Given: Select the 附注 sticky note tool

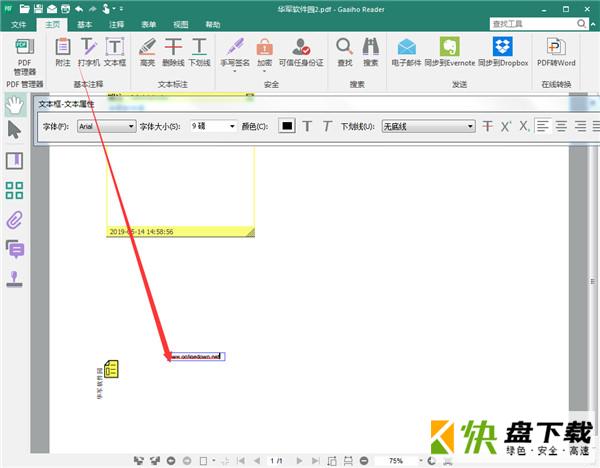Looking at the screenshot, I should click(x=63, y=52).
